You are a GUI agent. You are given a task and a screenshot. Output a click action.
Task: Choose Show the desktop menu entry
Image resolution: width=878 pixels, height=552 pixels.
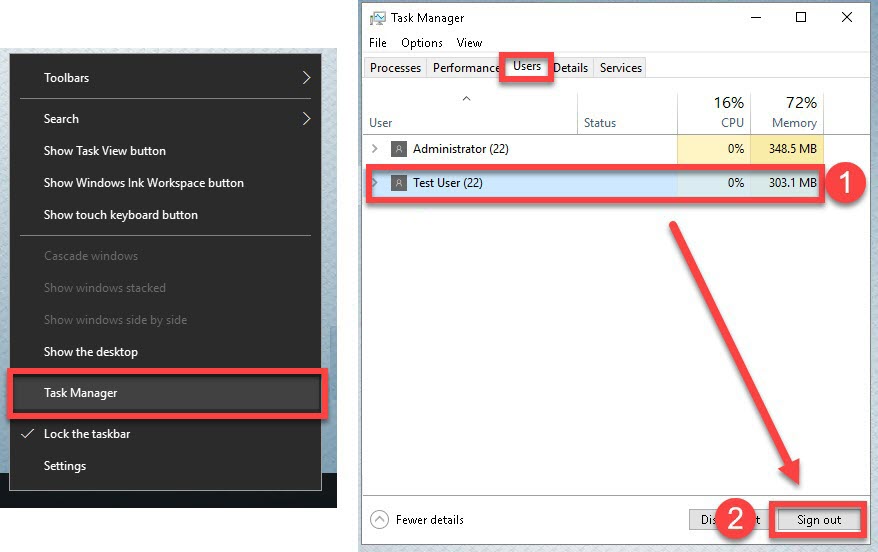tap(91, 352)
